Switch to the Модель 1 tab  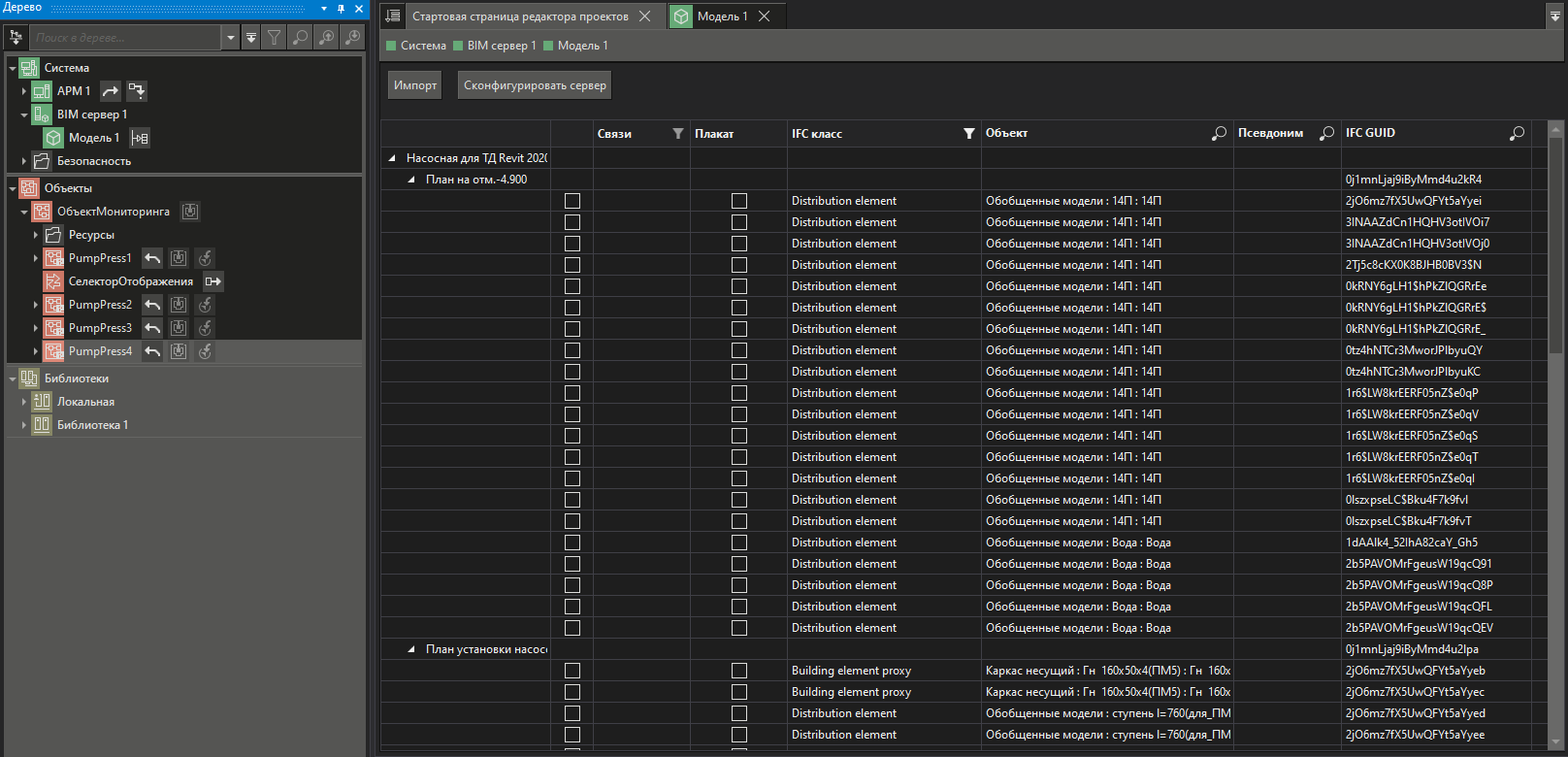point(722,16)
